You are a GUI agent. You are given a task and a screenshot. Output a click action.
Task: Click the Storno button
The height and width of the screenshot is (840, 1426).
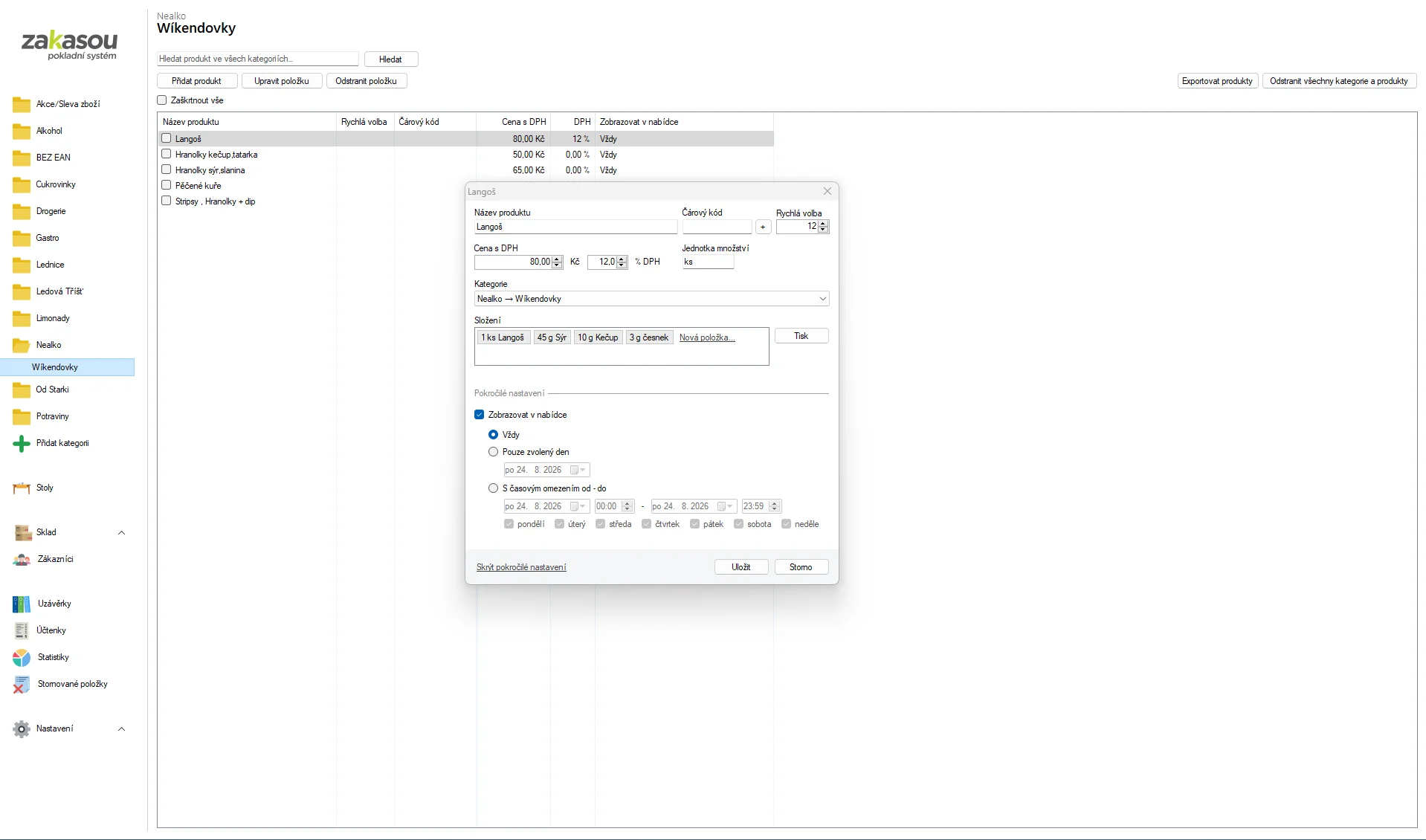coord(801,567)
